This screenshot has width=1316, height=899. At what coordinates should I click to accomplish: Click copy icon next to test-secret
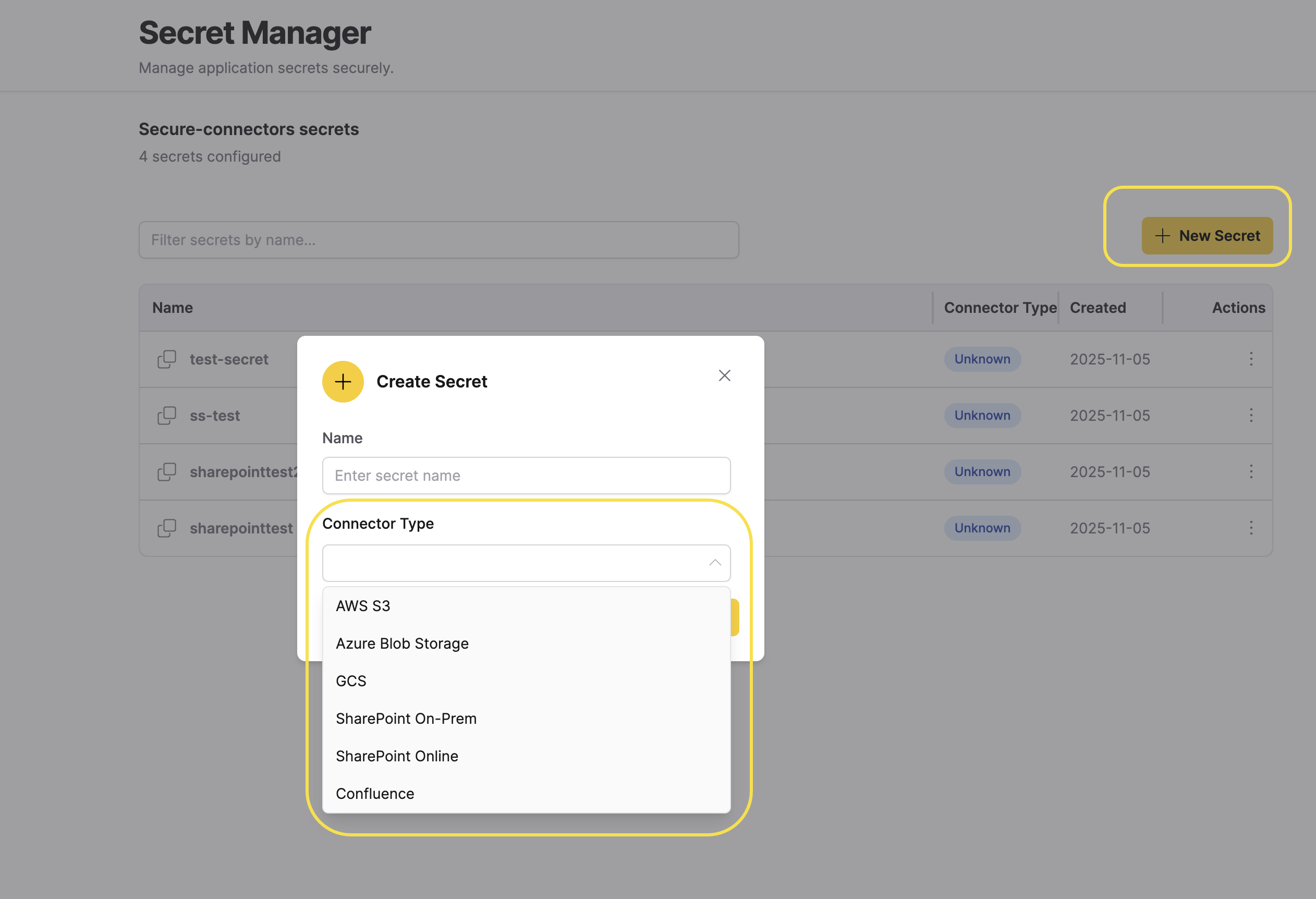coord(166,359)
